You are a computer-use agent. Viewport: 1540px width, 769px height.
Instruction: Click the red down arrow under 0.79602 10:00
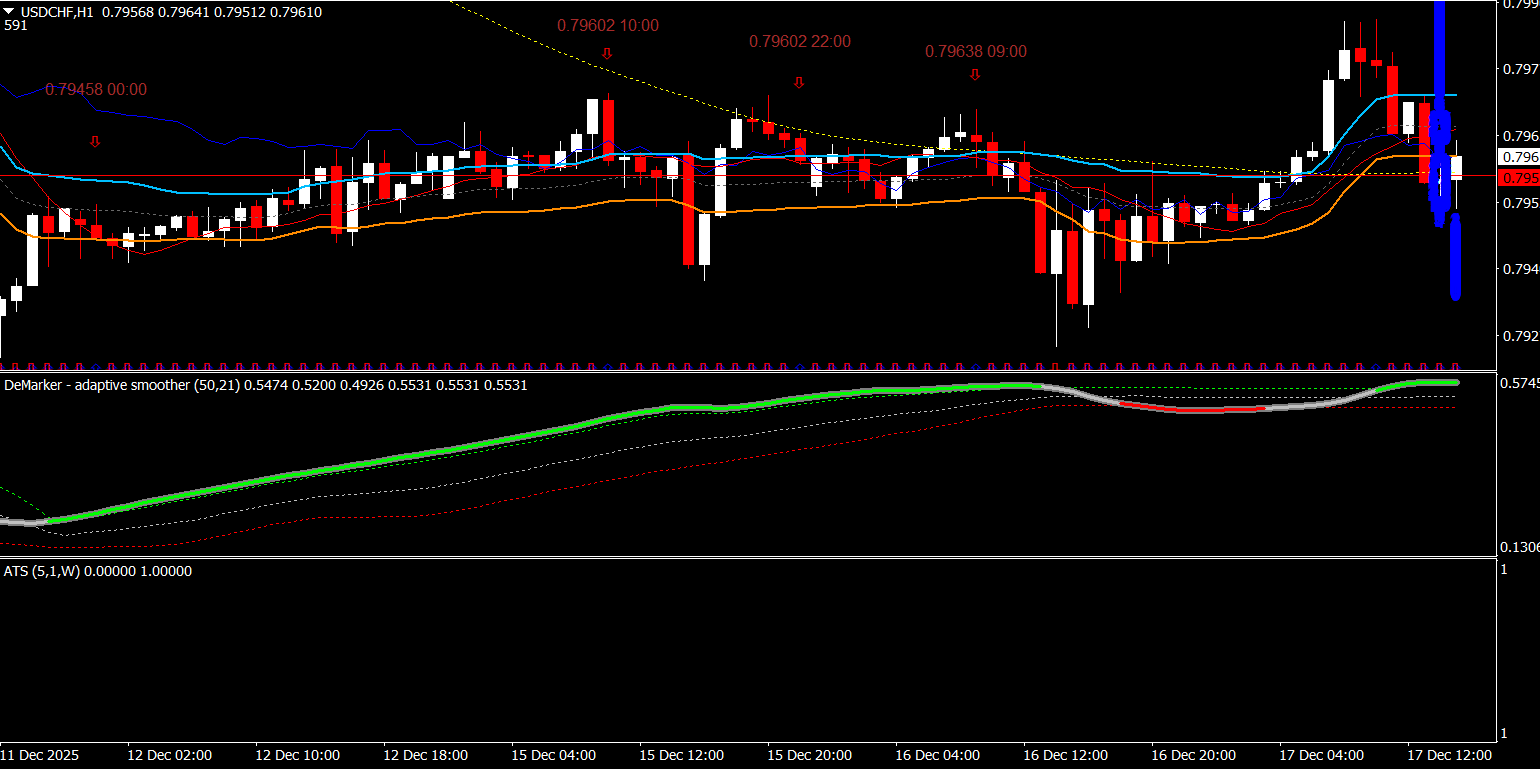[607, 54]
